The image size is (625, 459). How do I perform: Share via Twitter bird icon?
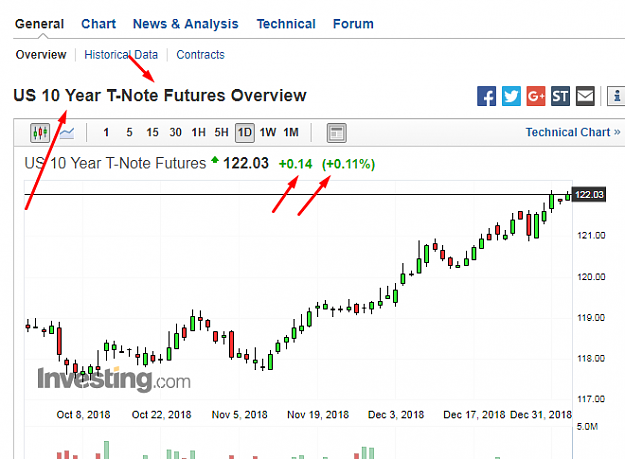511,96
